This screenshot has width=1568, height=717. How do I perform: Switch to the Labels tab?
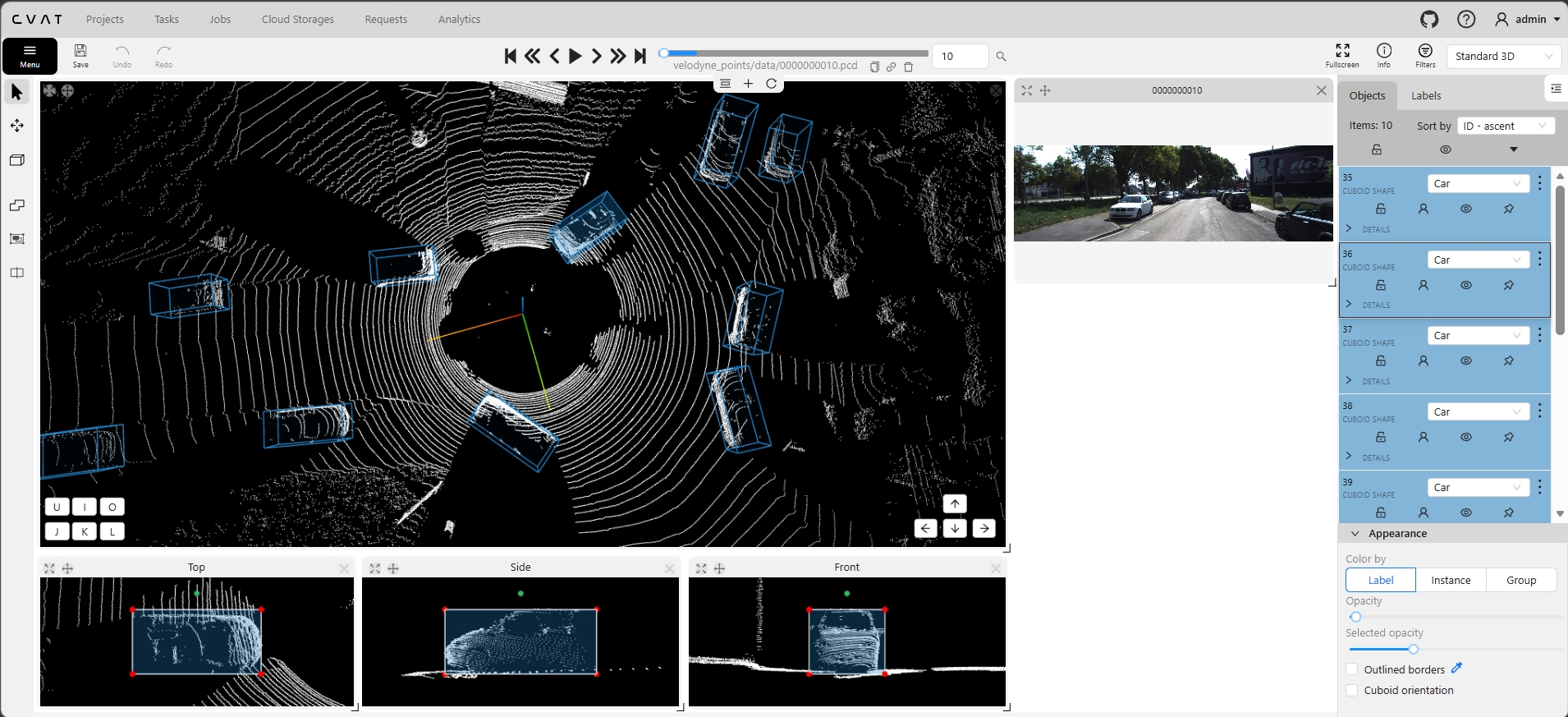1426,95
